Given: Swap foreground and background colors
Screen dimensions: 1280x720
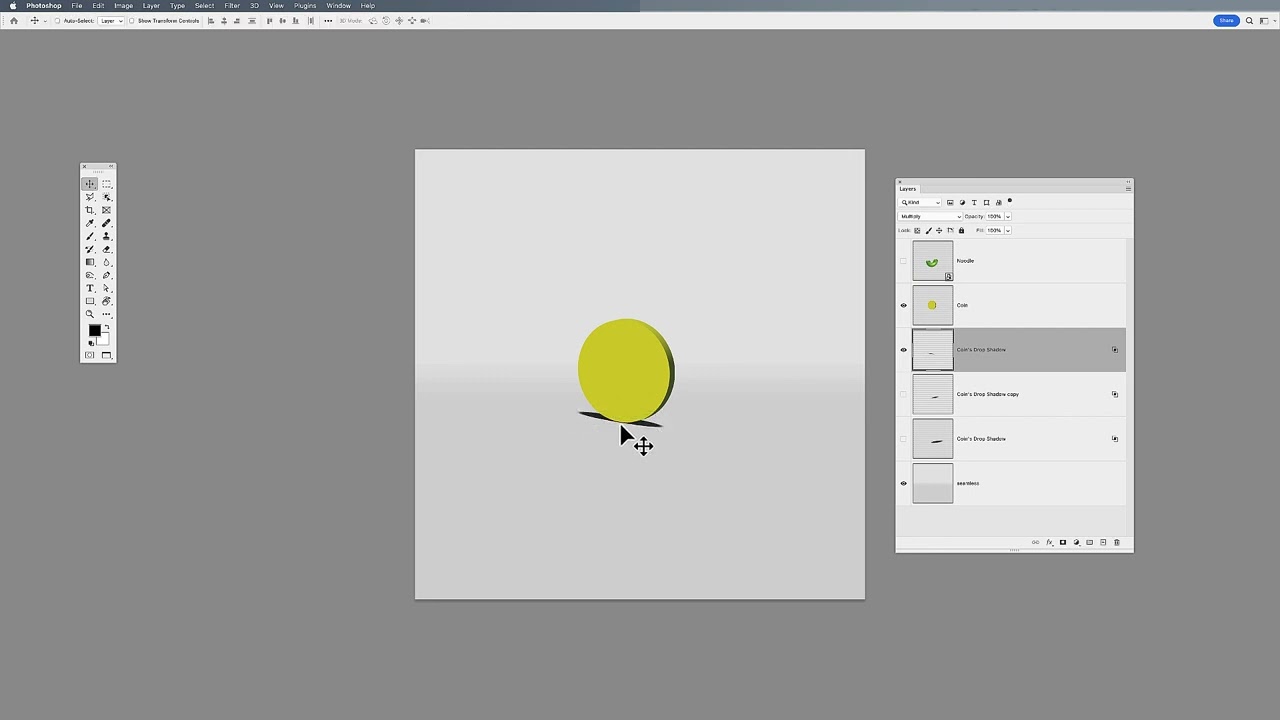Looking at the screenshot, I should 106,327.
